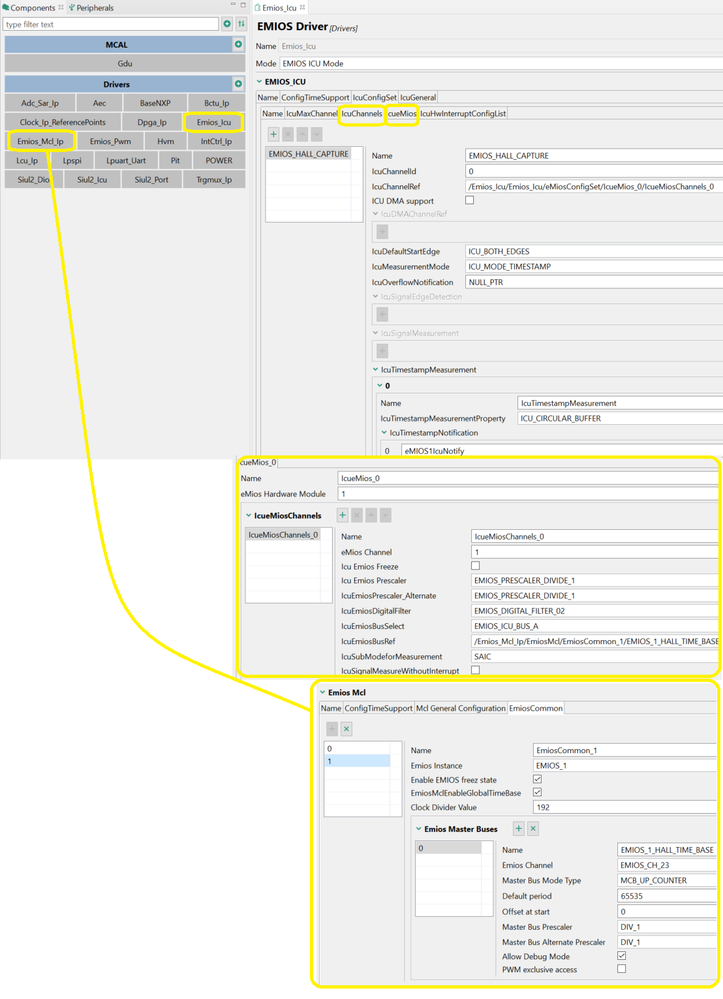Viewport: 723px width, 999px height.
Task: Open Master Bus Mode Type dropdown
Action: pos(667,880)
